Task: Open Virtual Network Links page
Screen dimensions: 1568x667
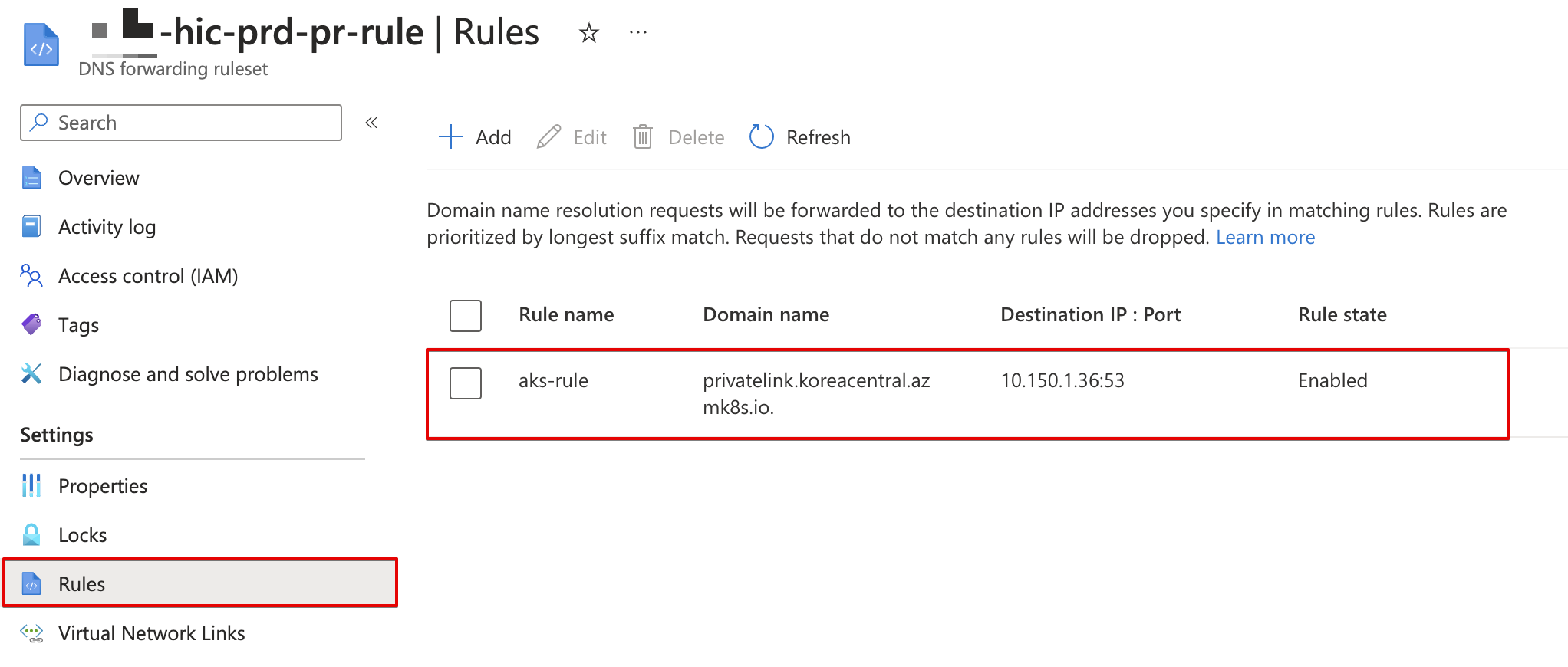Action: click(152, 633)
